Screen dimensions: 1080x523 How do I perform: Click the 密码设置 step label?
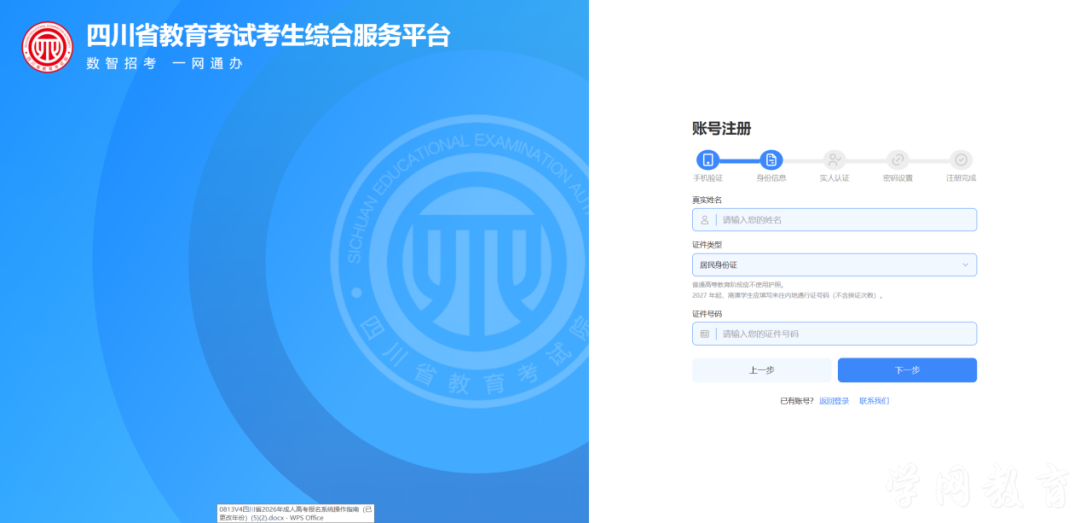(x=897, y=178)
